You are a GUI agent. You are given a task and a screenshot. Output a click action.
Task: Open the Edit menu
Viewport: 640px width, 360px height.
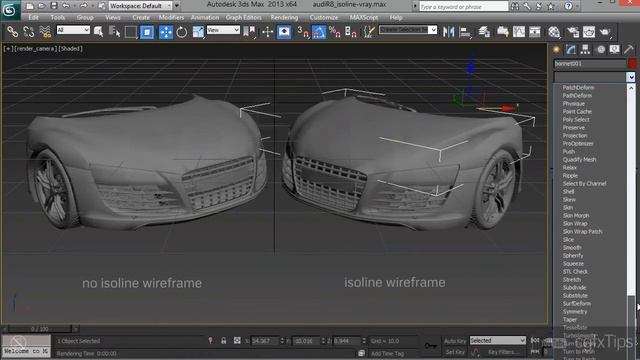(x=33, y=18)
